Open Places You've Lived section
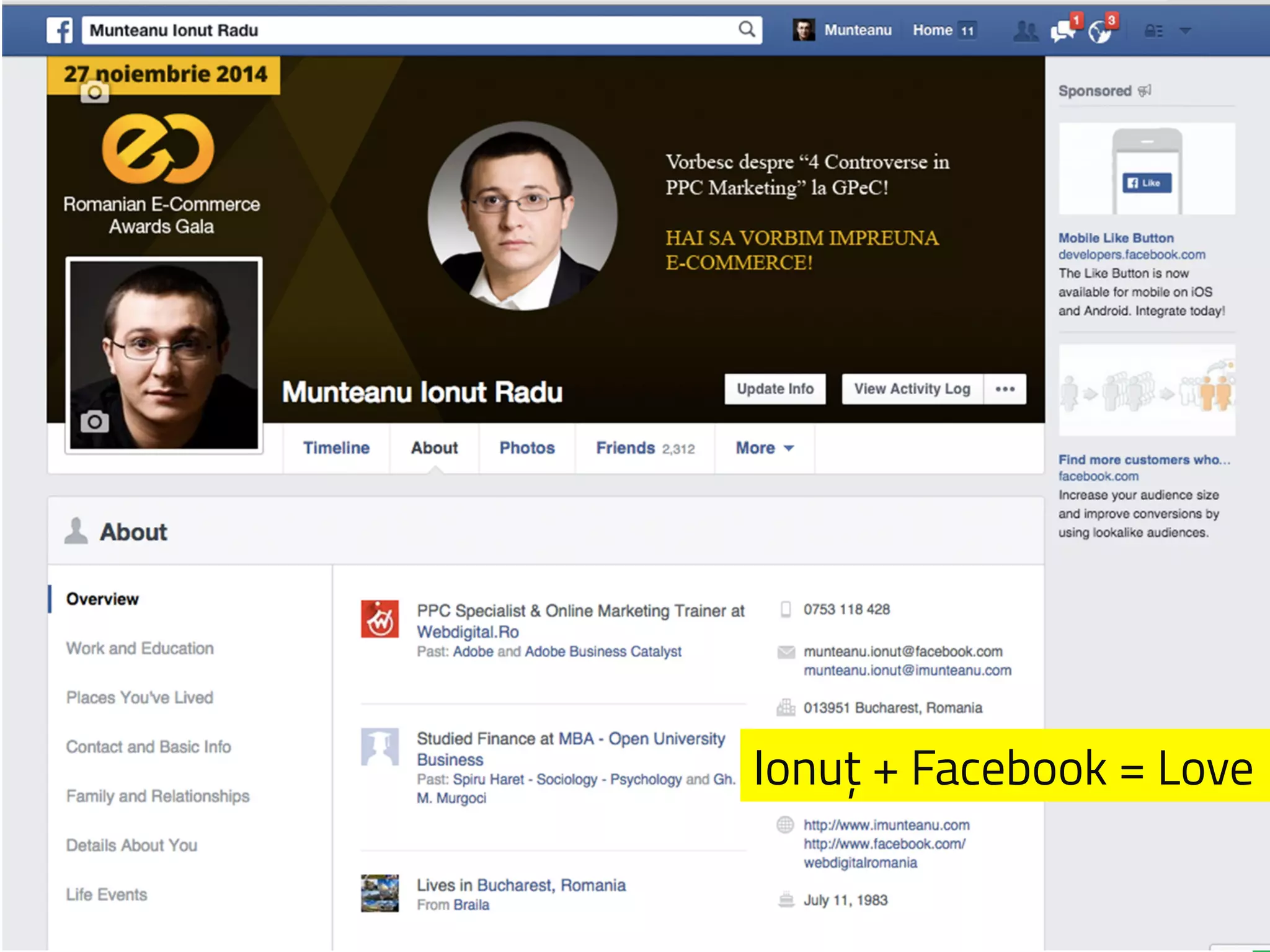 pyautogui.click(x=140, y=697)
